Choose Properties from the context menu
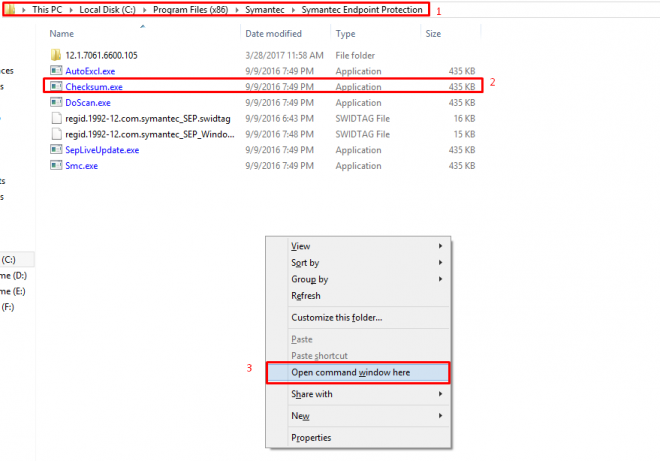 358,437
